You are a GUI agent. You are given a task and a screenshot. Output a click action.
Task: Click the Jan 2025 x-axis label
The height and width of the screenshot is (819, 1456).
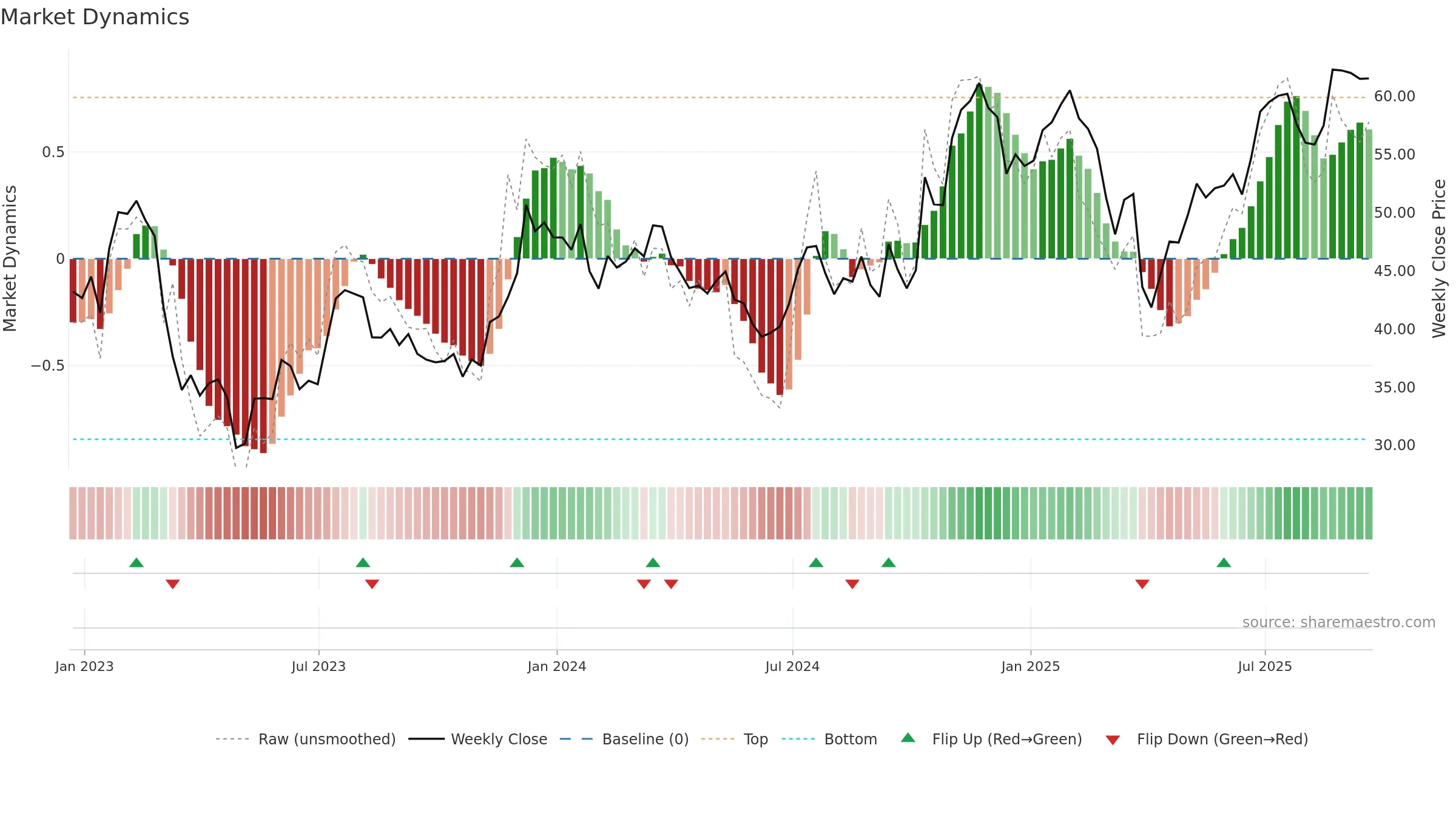coord(1031,666)
